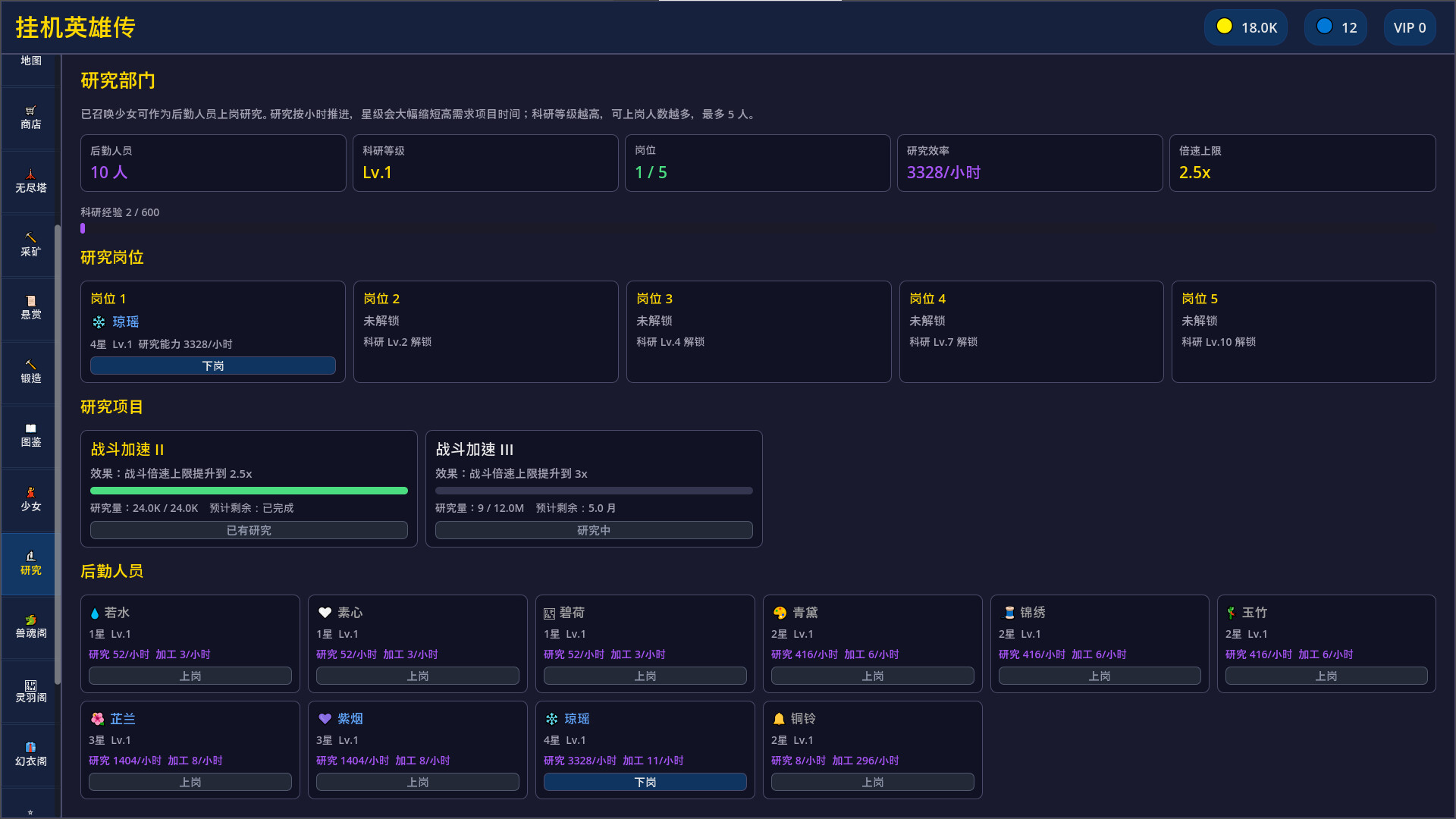The height and width of the screenshot is (819, 1456).
Task: Go to the 地图 map tab
Action: (x=30, y=61)
